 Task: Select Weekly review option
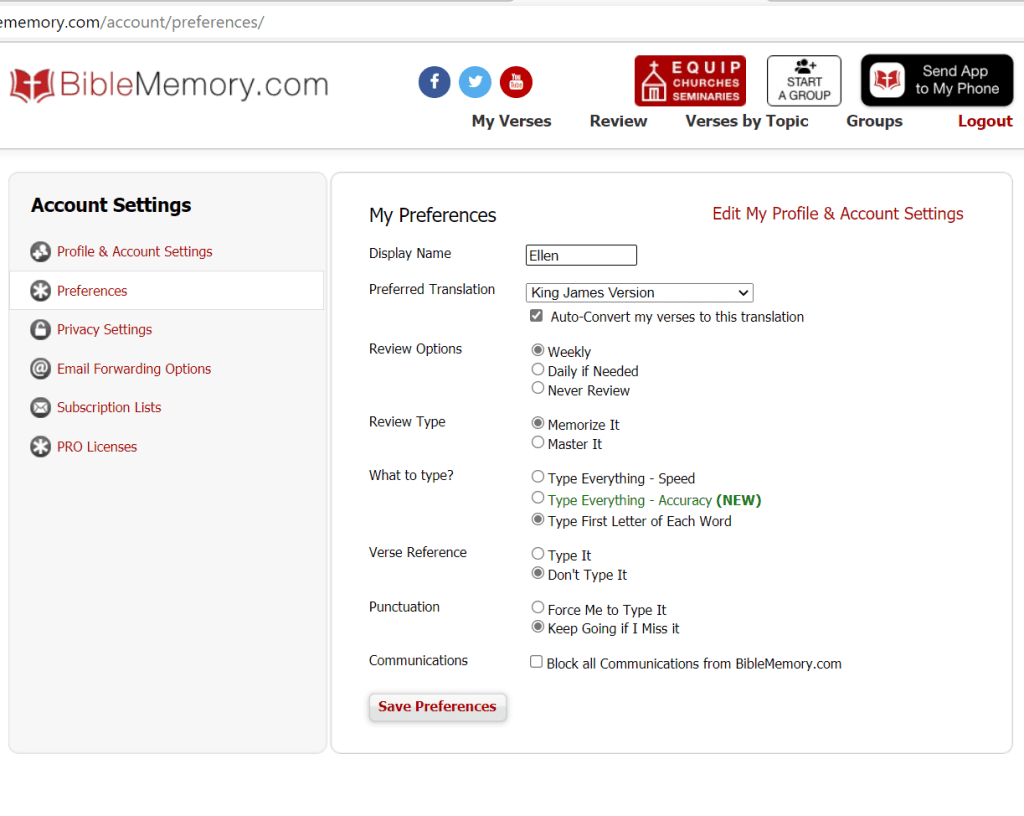pyautogui.click(x=537, y=351)
